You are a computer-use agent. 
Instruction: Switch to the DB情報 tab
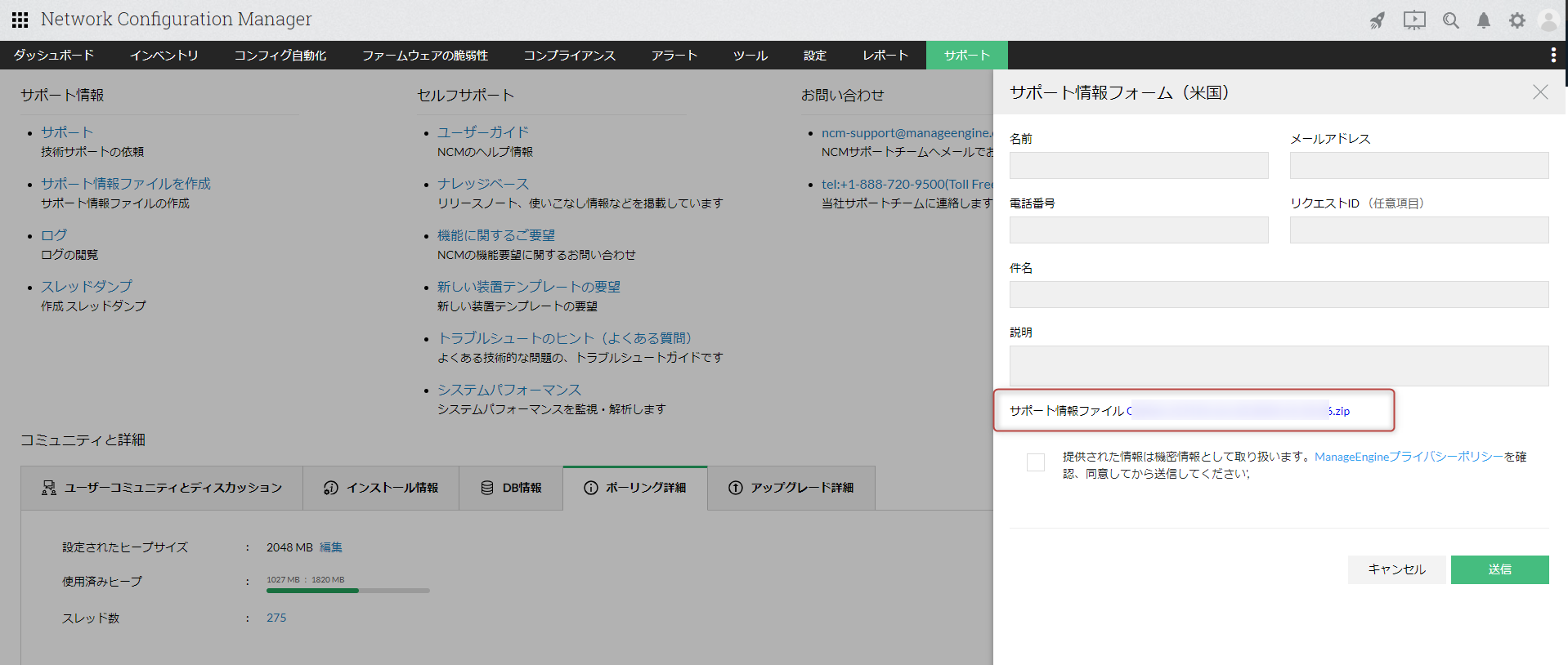[511, 488]
